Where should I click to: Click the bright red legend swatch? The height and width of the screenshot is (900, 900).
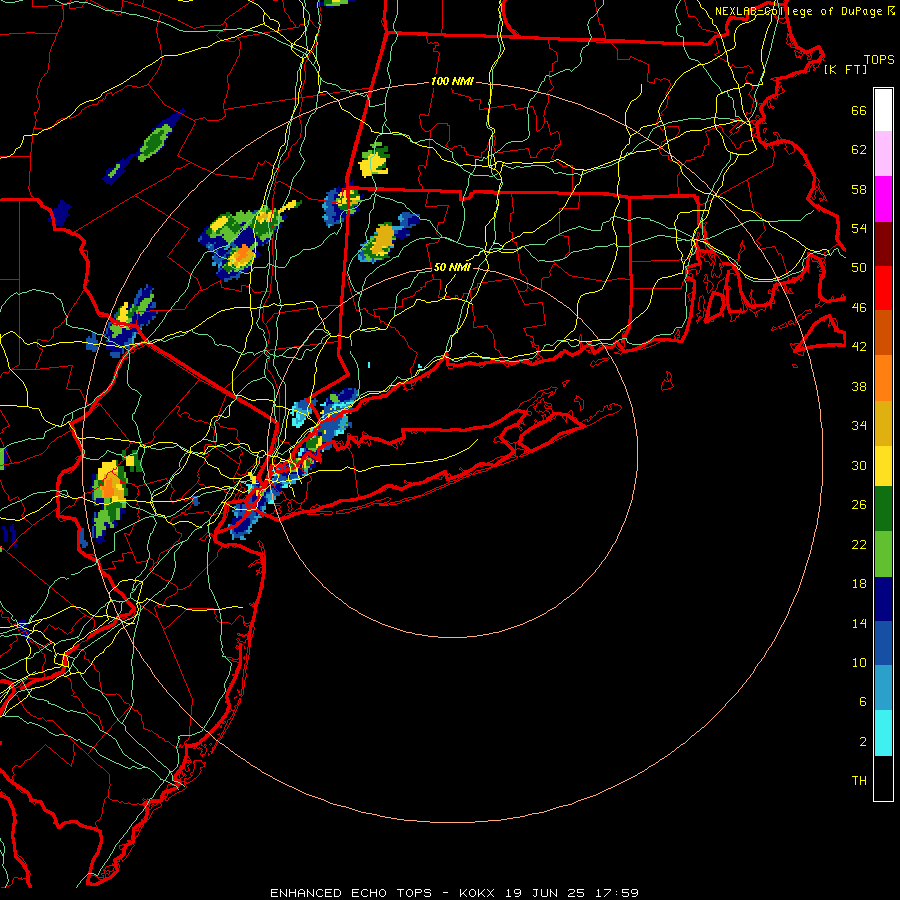883,288
